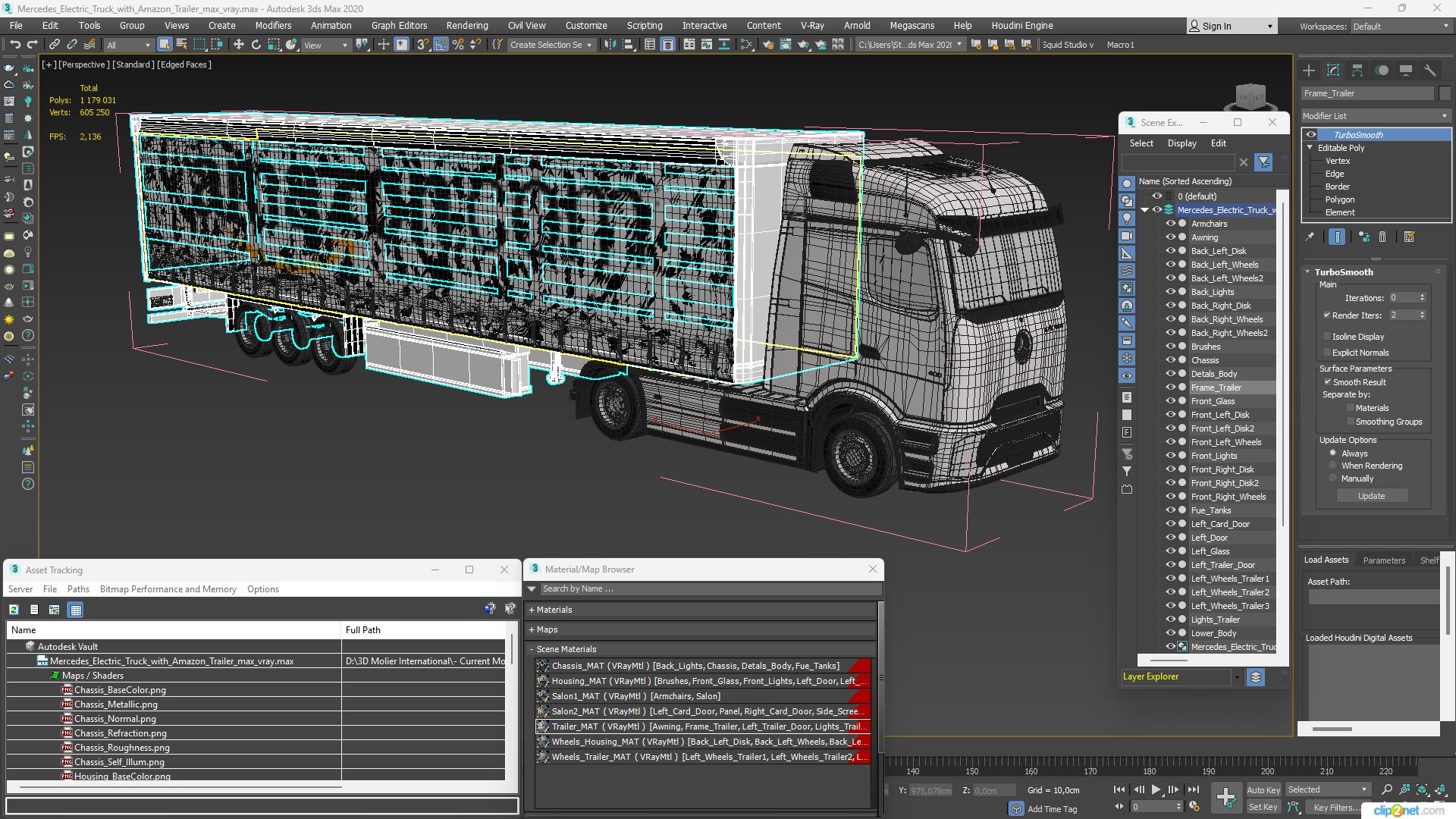Screen dimensions: 1456x819
Task: Click the Add Time Tag cube icon
Action: [1017, 809]
